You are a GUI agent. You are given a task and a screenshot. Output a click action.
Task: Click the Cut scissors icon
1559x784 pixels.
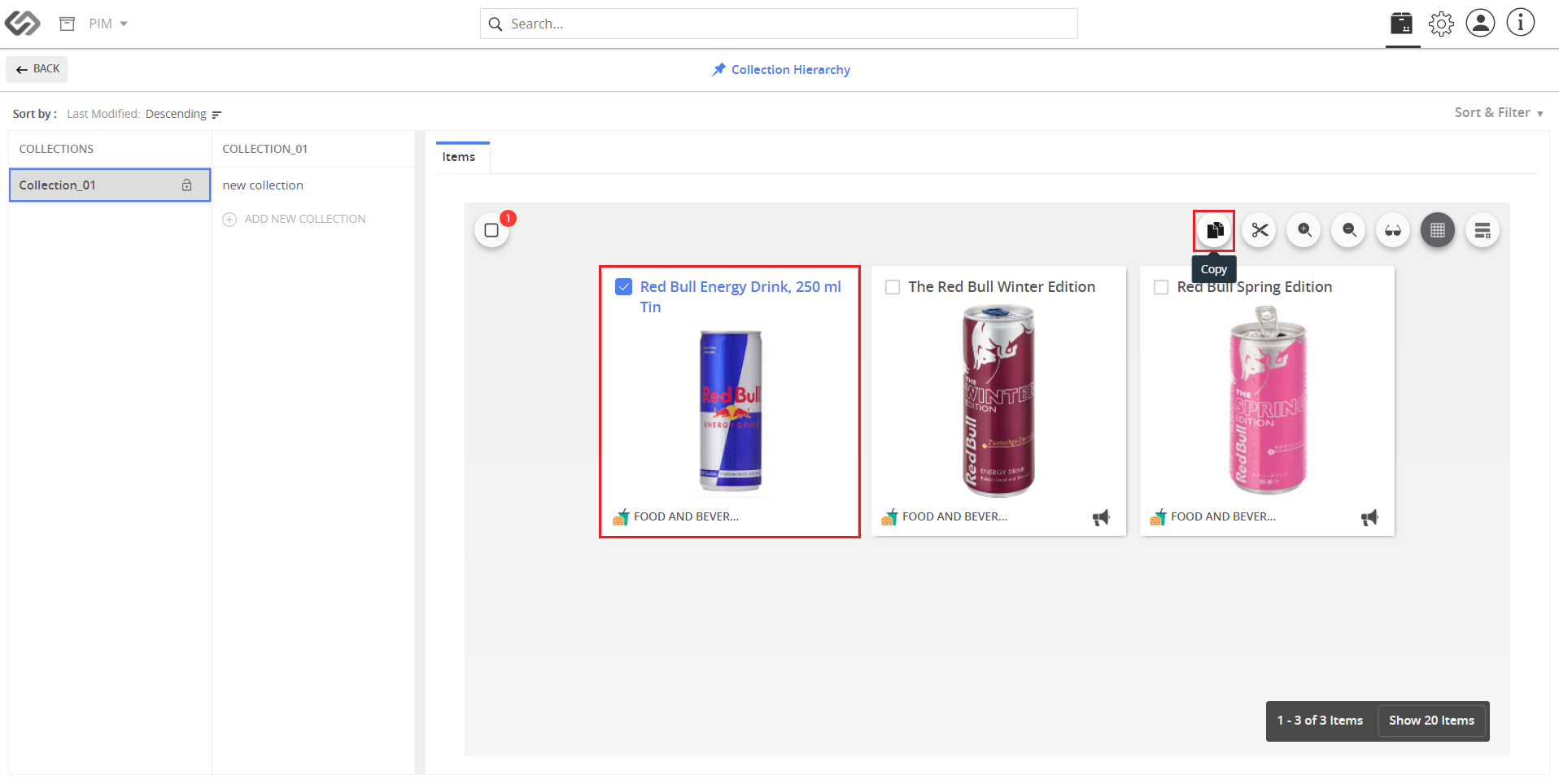1260,230
